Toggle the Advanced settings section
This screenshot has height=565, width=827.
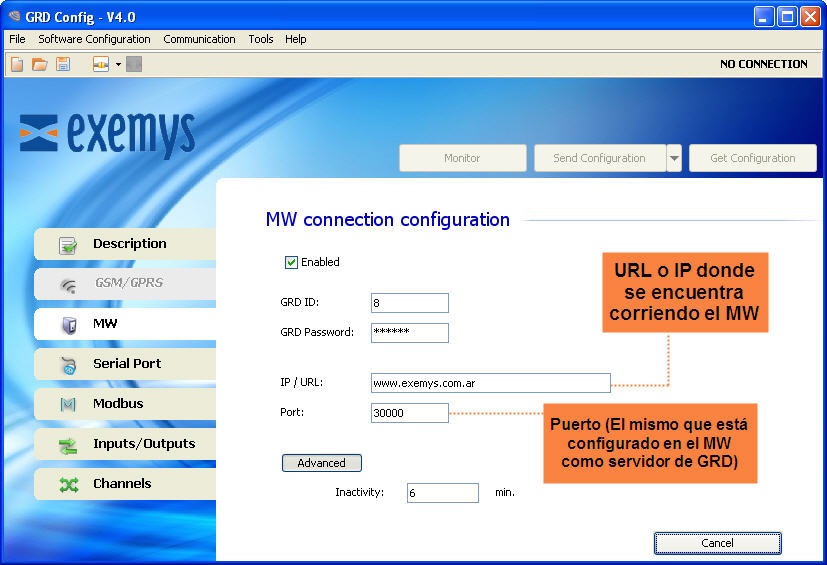321,463
